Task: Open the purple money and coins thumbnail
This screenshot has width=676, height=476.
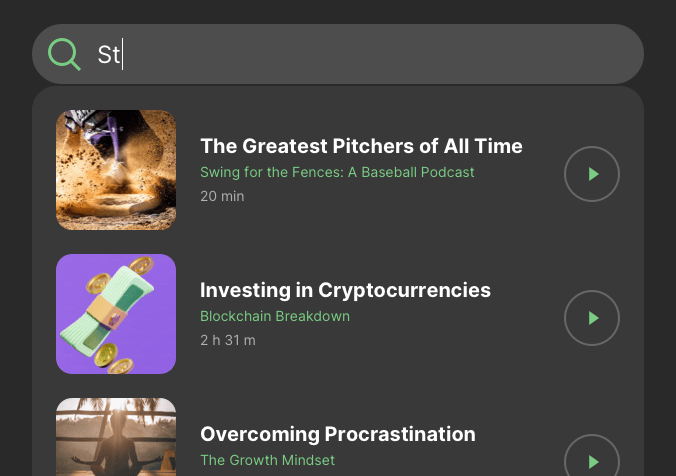Action: coord(116,314)
